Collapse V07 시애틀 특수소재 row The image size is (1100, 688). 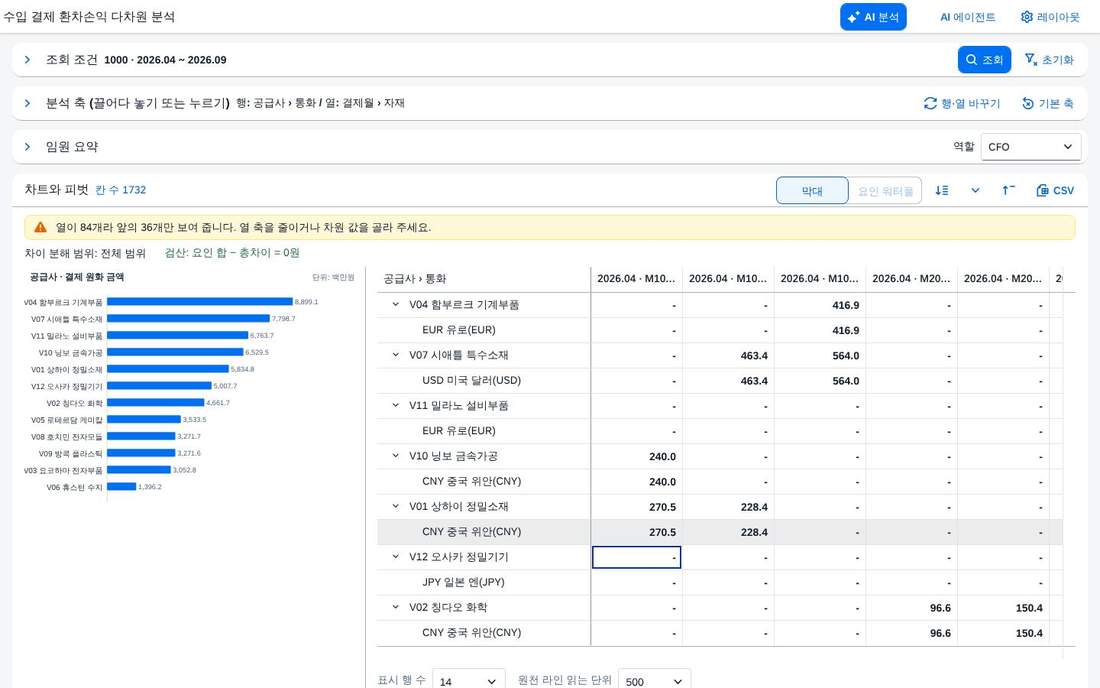tap(395, 355)
